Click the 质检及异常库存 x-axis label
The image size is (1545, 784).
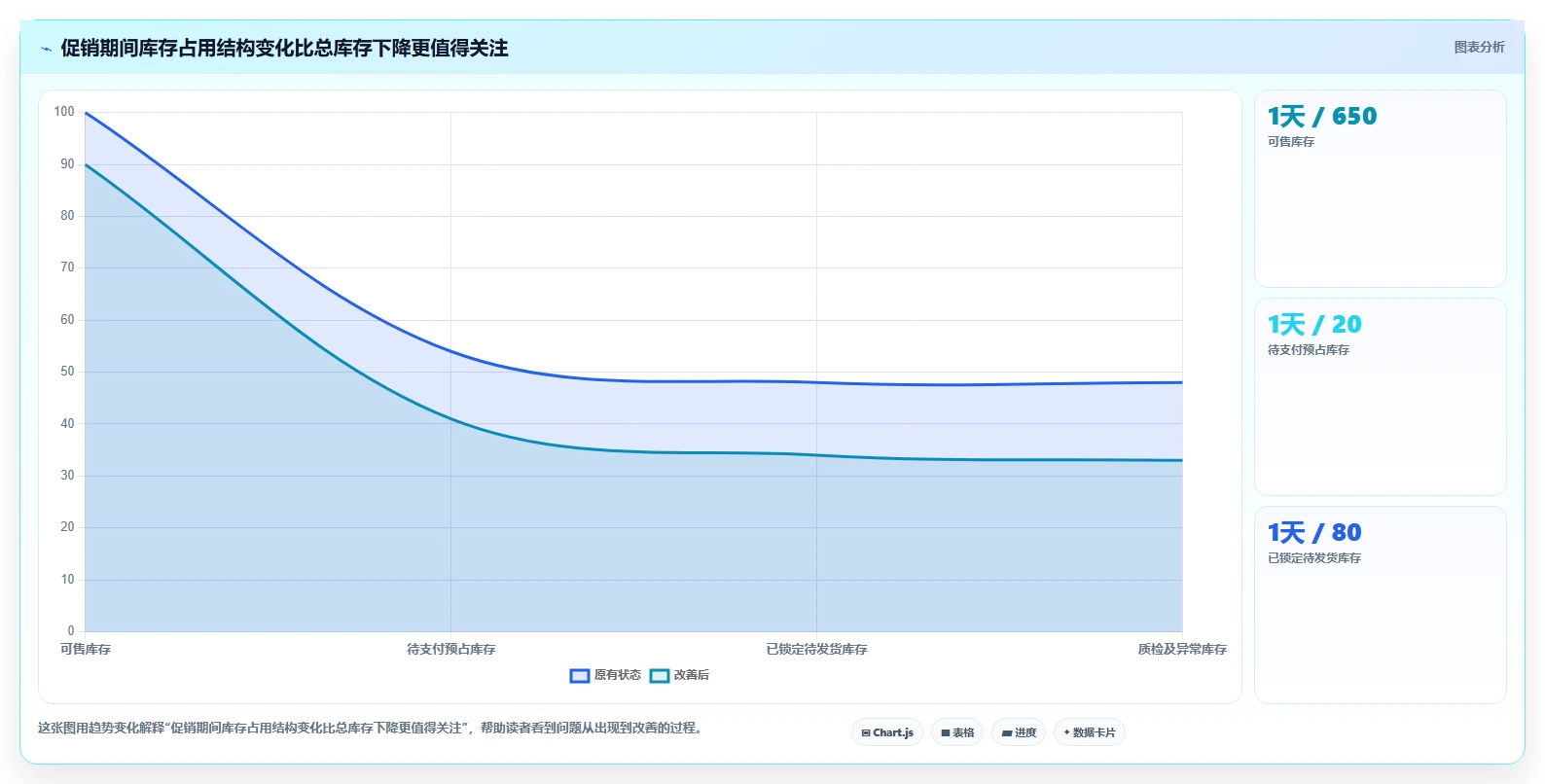click(x=1182, y=649)
